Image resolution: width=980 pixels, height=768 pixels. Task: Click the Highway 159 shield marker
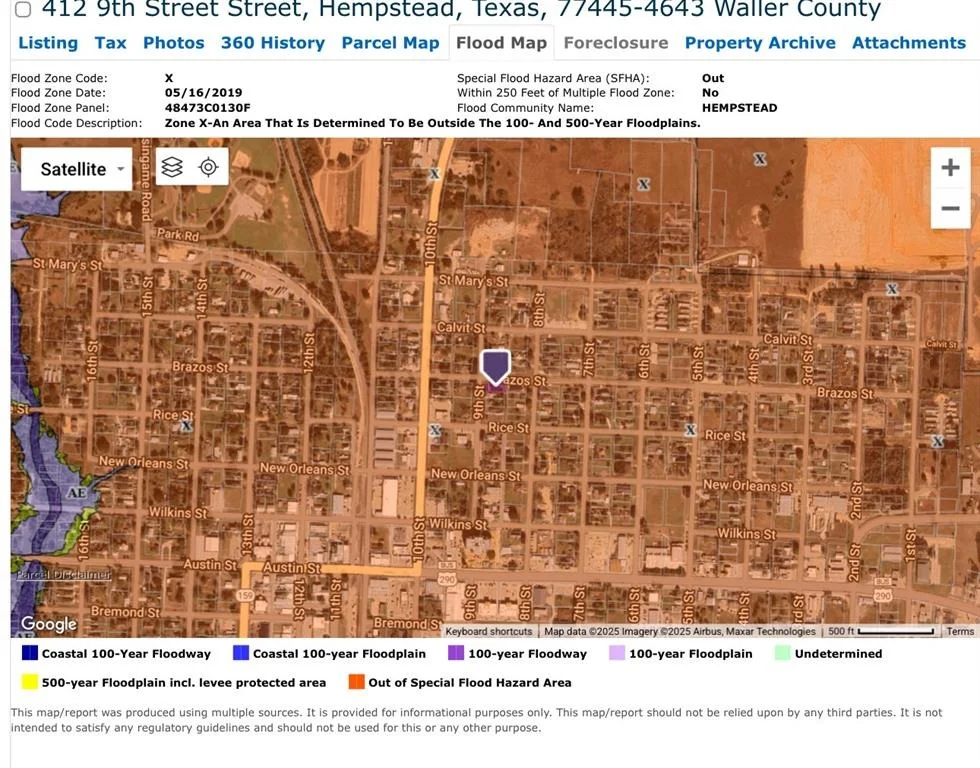[245, 596]
